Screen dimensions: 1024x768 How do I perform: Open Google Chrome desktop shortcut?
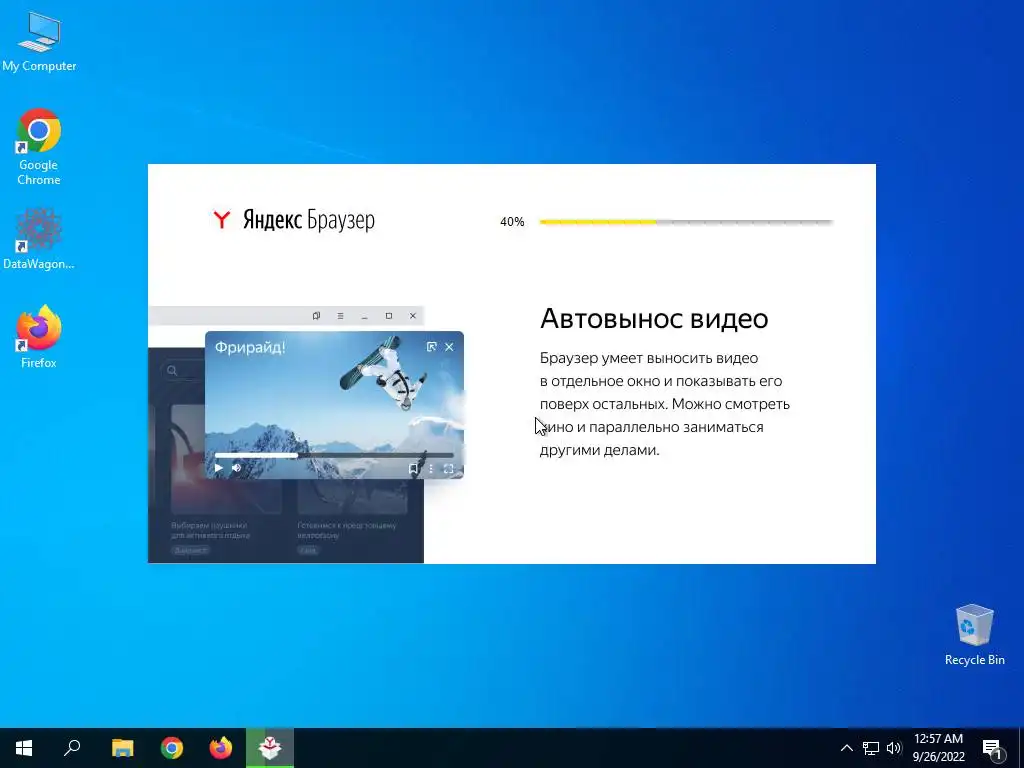coord(39,147)
